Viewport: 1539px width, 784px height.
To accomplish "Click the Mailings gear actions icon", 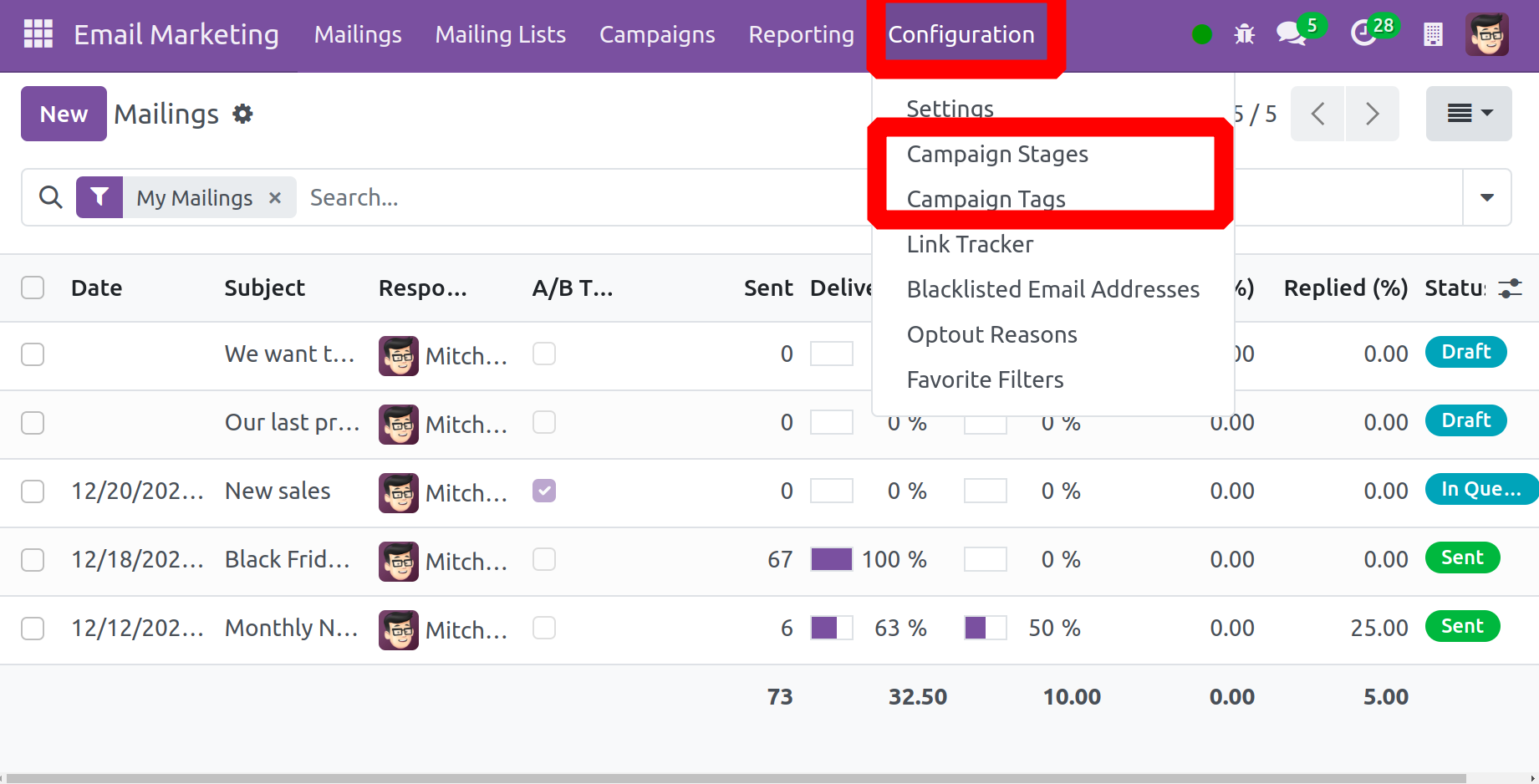I will pyautogui.click(x=242, y=114).
